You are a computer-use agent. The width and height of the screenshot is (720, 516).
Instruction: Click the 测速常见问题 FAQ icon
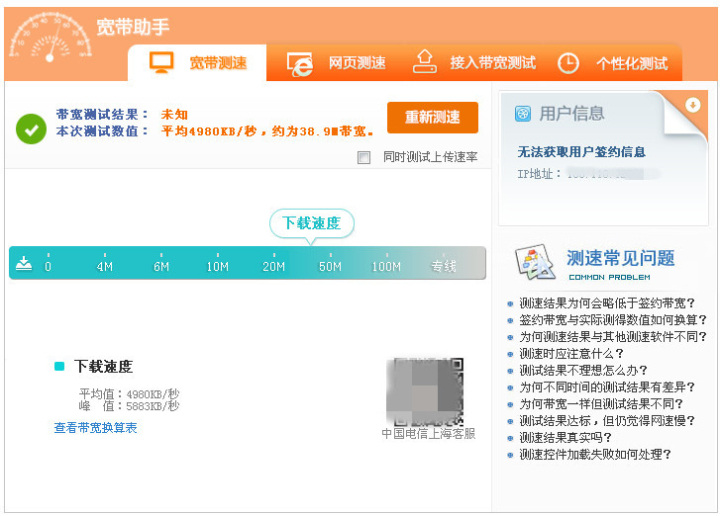(535, 262)
